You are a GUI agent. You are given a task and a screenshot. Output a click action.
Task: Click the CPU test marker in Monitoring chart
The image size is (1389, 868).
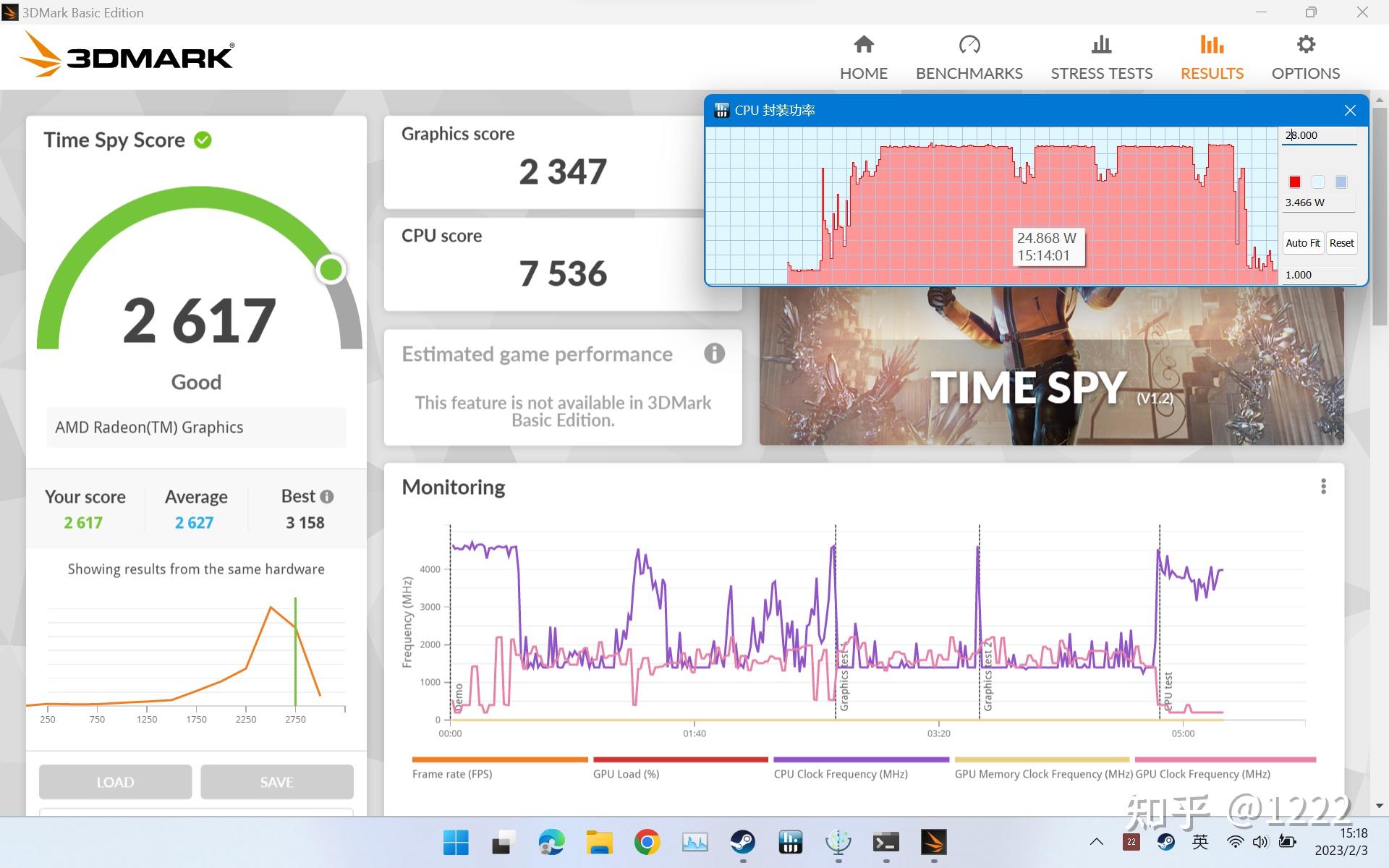point(1160,622)
